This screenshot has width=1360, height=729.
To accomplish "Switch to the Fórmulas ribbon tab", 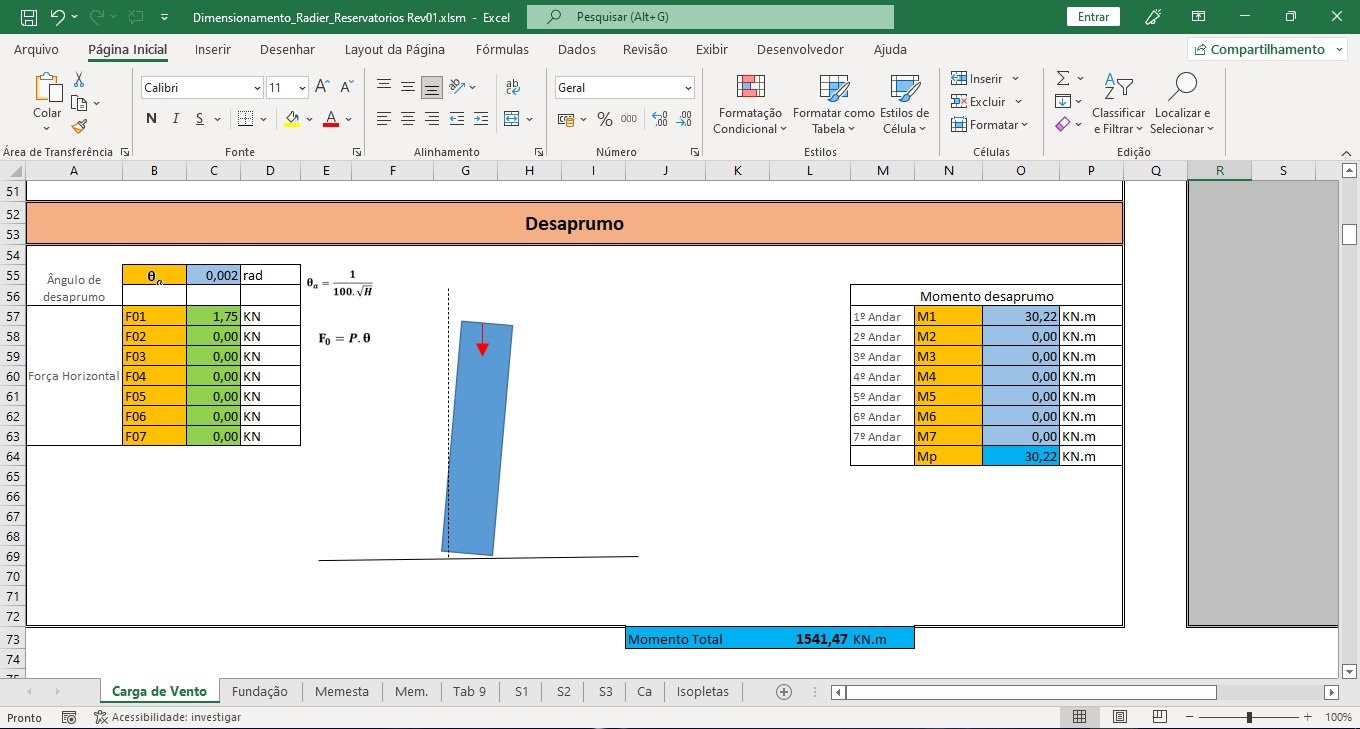I will point(502,49).
